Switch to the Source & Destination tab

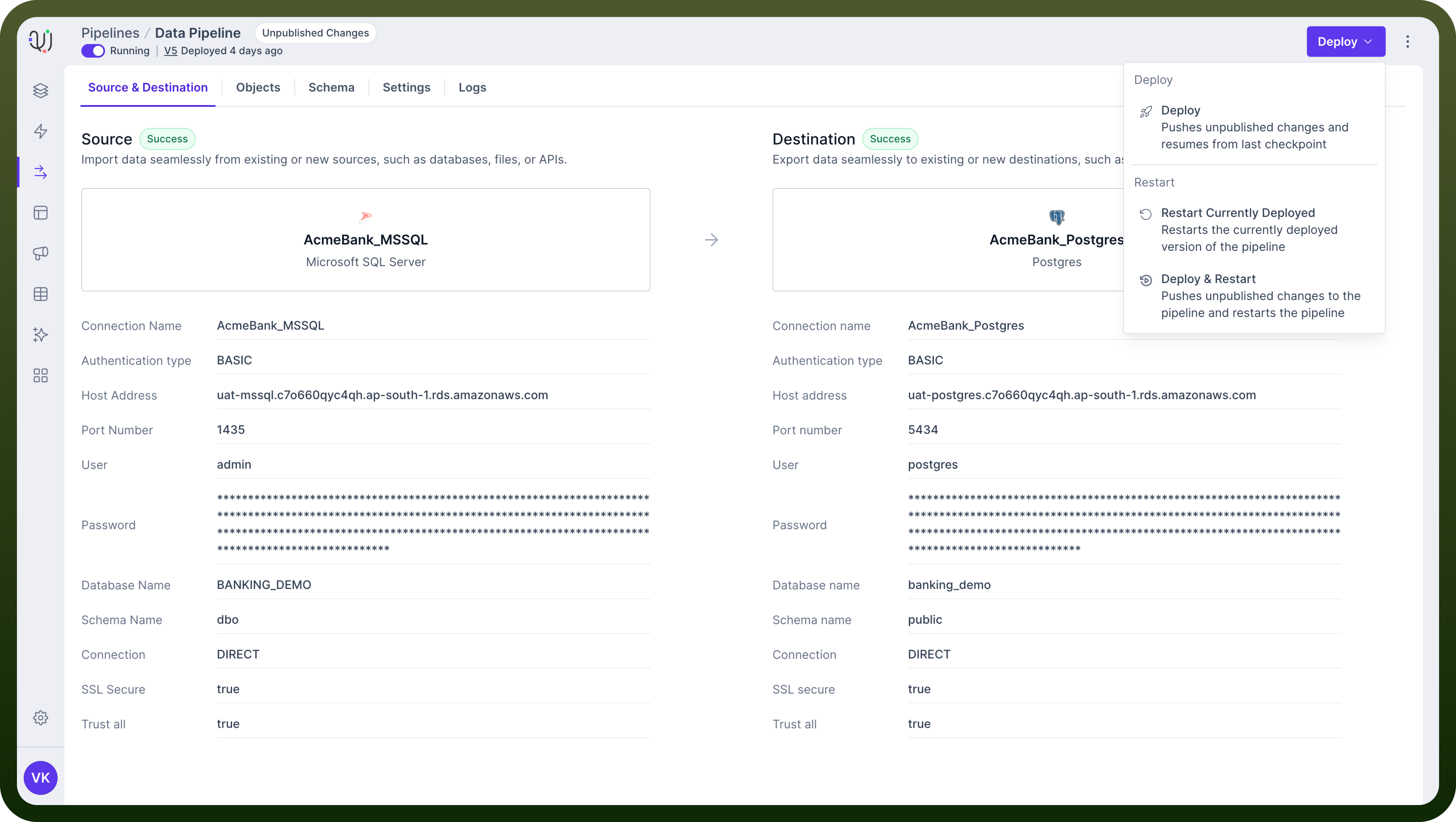[148, 88]
